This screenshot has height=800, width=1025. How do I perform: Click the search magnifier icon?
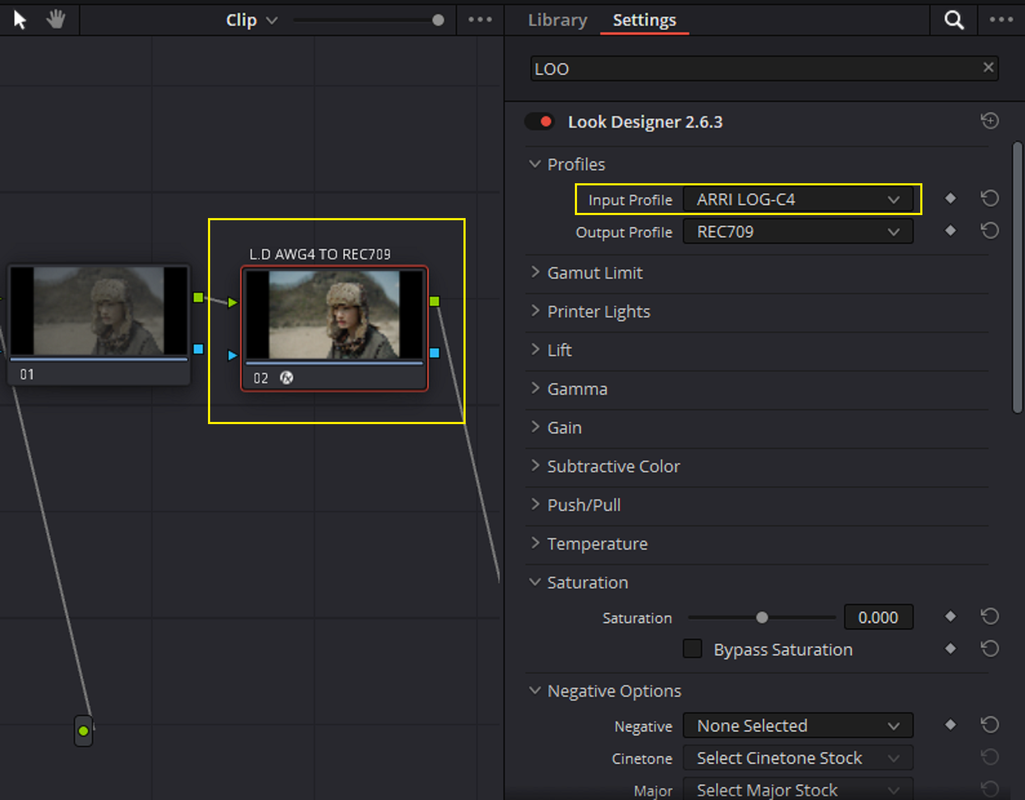coord(954,20)
